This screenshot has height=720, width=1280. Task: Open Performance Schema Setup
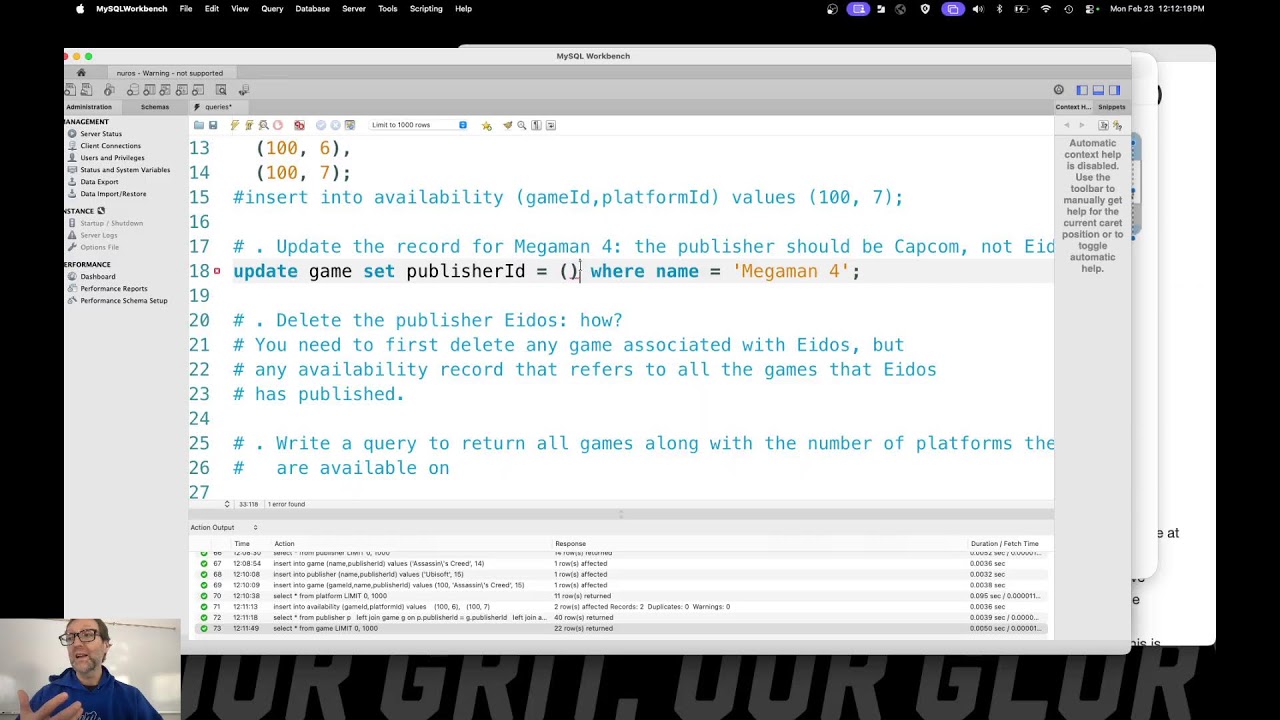tap(124, 300)
